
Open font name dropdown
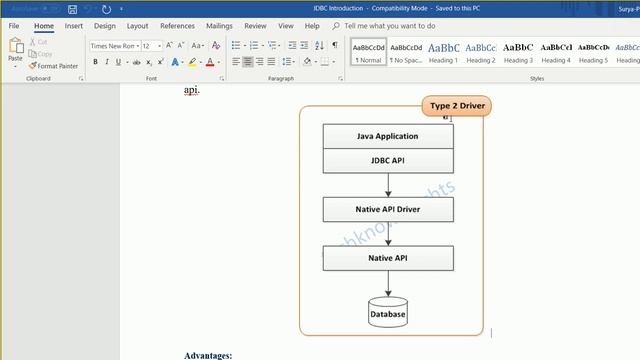point(138,46)
